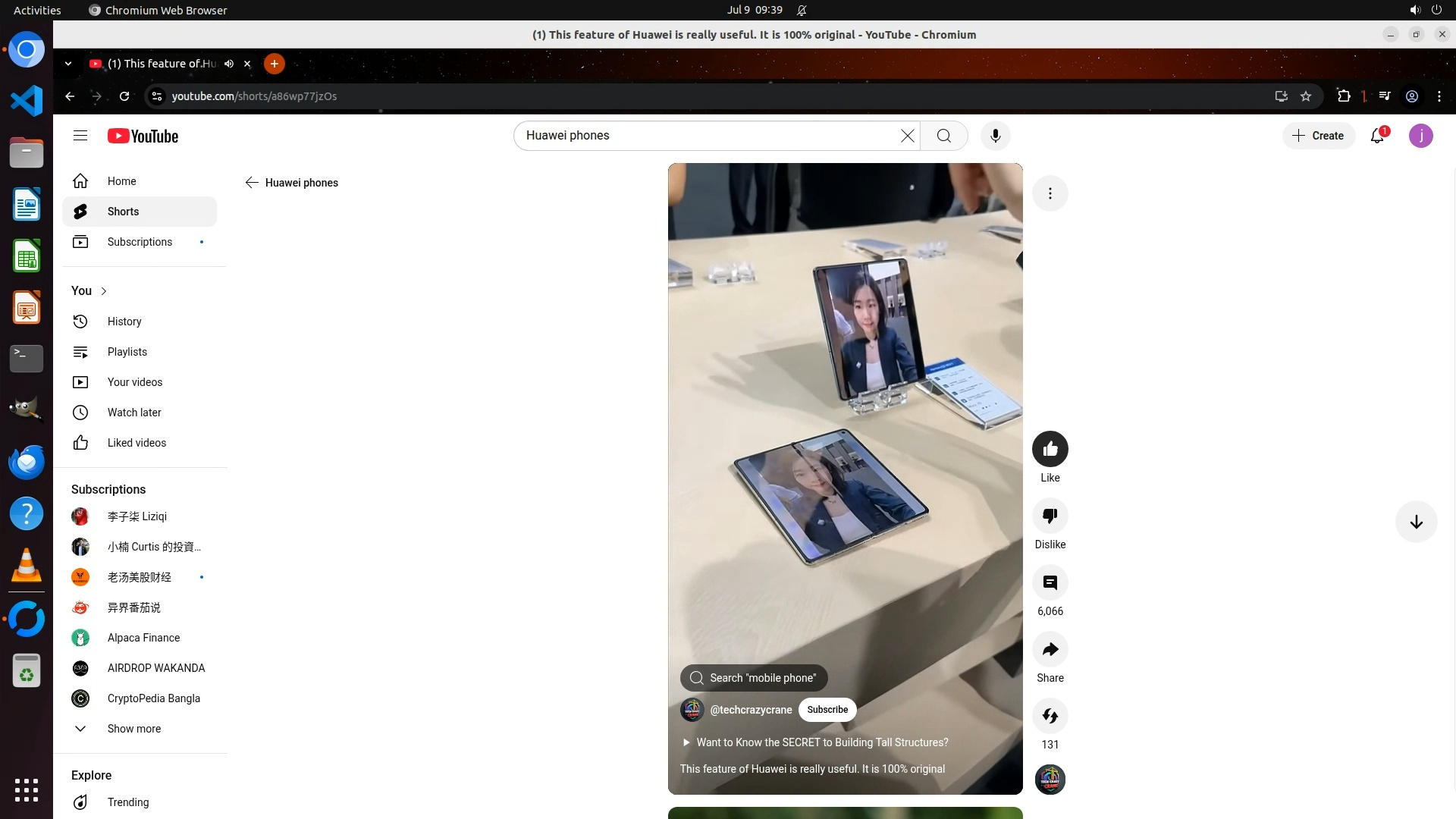Image resolution: width=1456 pixels, height=819 pixels.
Task: Open History in the sidebar
Action: click(124, 322)
